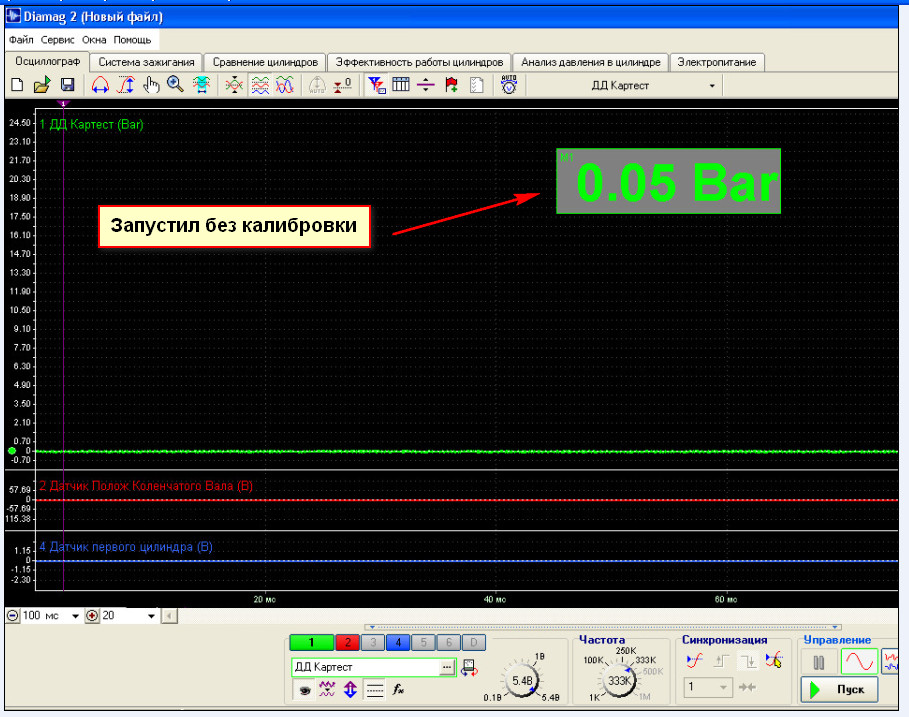Switch to the Анализ давления в цилиндре tab
The image size is (909, 717).
tap(591, 62)
